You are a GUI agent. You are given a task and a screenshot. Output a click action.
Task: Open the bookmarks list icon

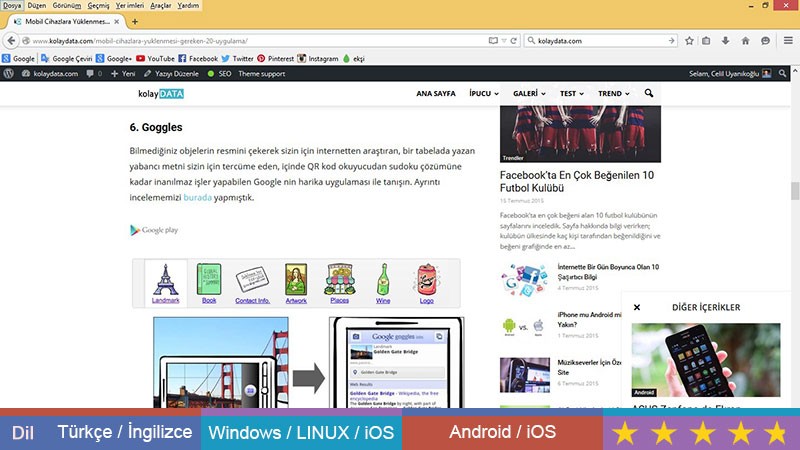[x=706, y=41]
